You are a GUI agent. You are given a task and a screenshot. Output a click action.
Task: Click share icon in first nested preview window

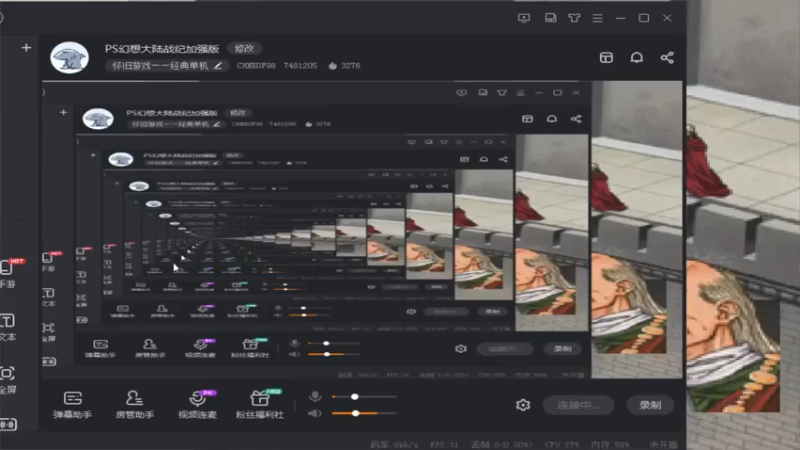click(576, 119)
